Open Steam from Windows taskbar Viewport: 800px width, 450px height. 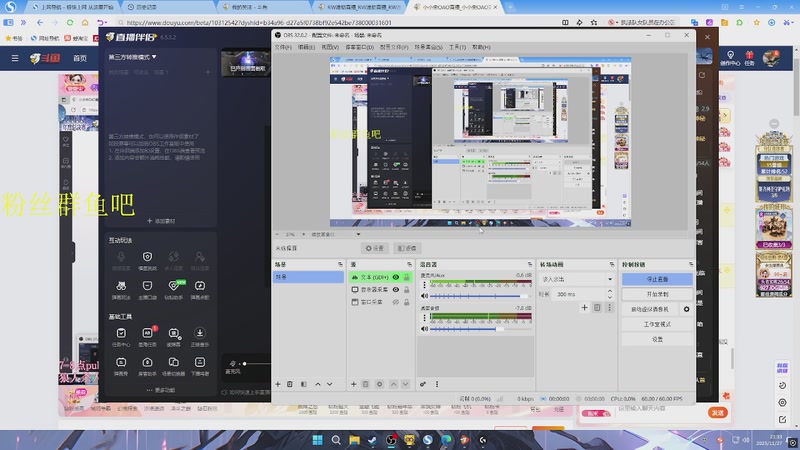[372, 440]
